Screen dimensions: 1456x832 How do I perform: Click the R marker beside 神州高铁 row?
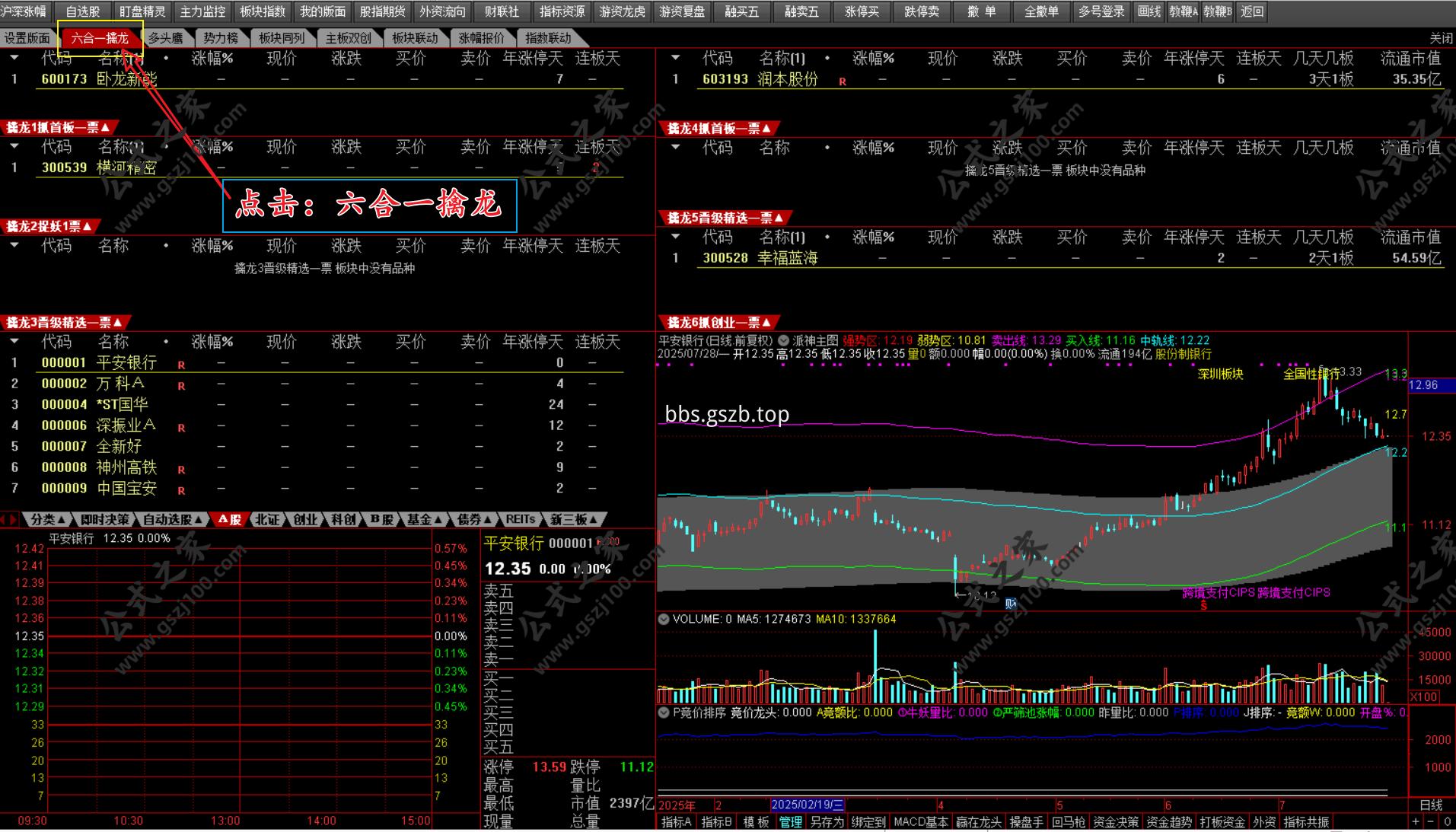point(181,470)
